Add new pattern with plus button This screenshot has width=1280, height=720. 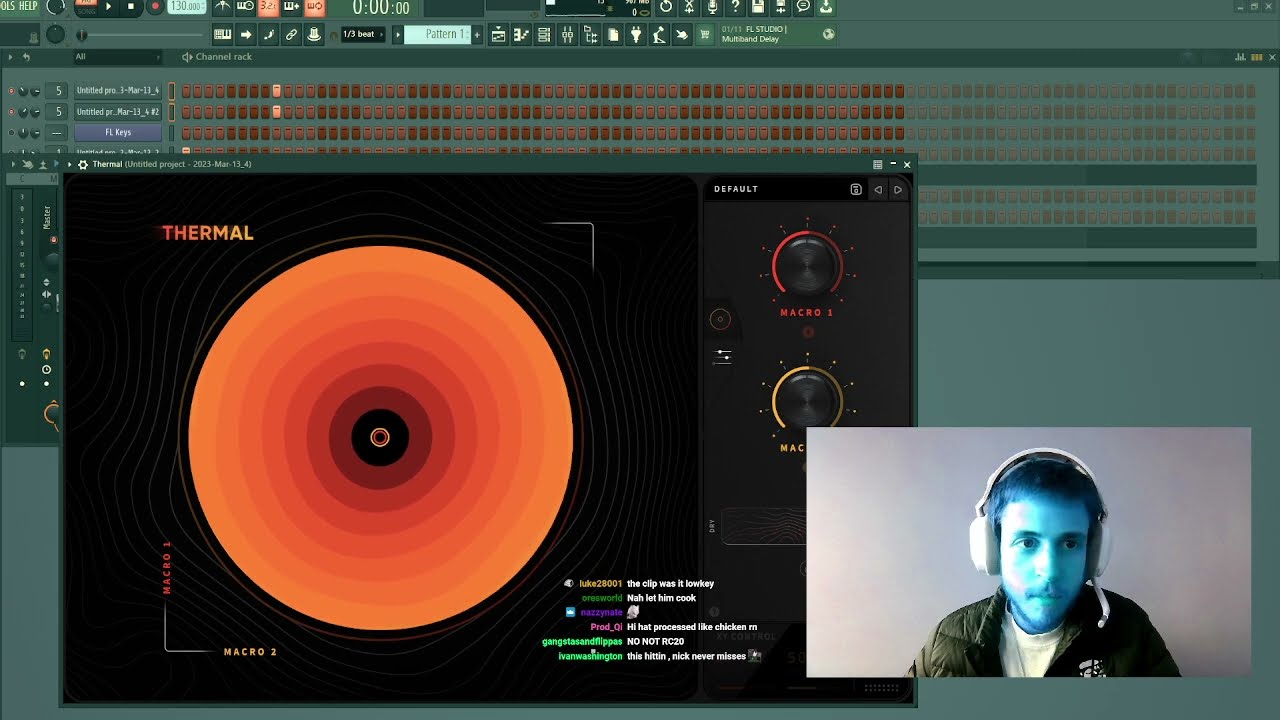pos(477,34)
